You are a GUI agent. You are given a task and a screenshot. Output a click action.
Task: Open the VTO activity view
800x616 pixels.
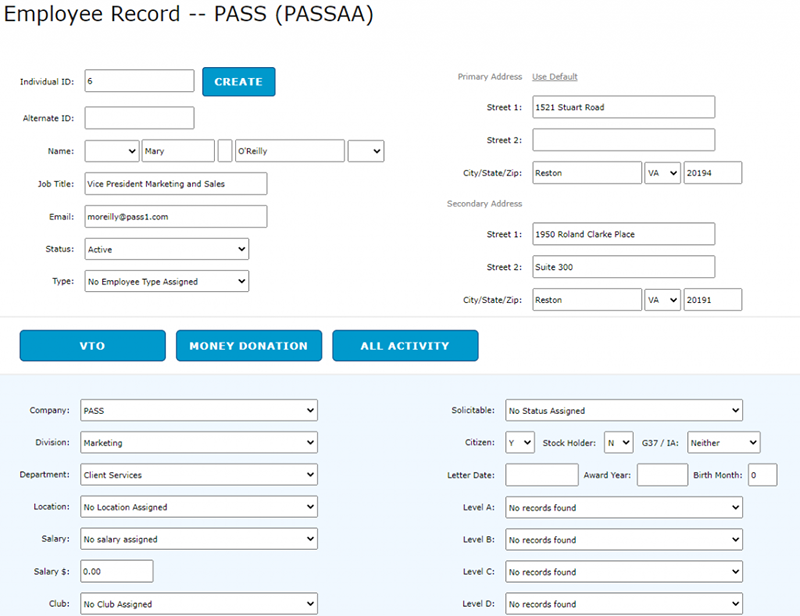click(x=92, y=346)
